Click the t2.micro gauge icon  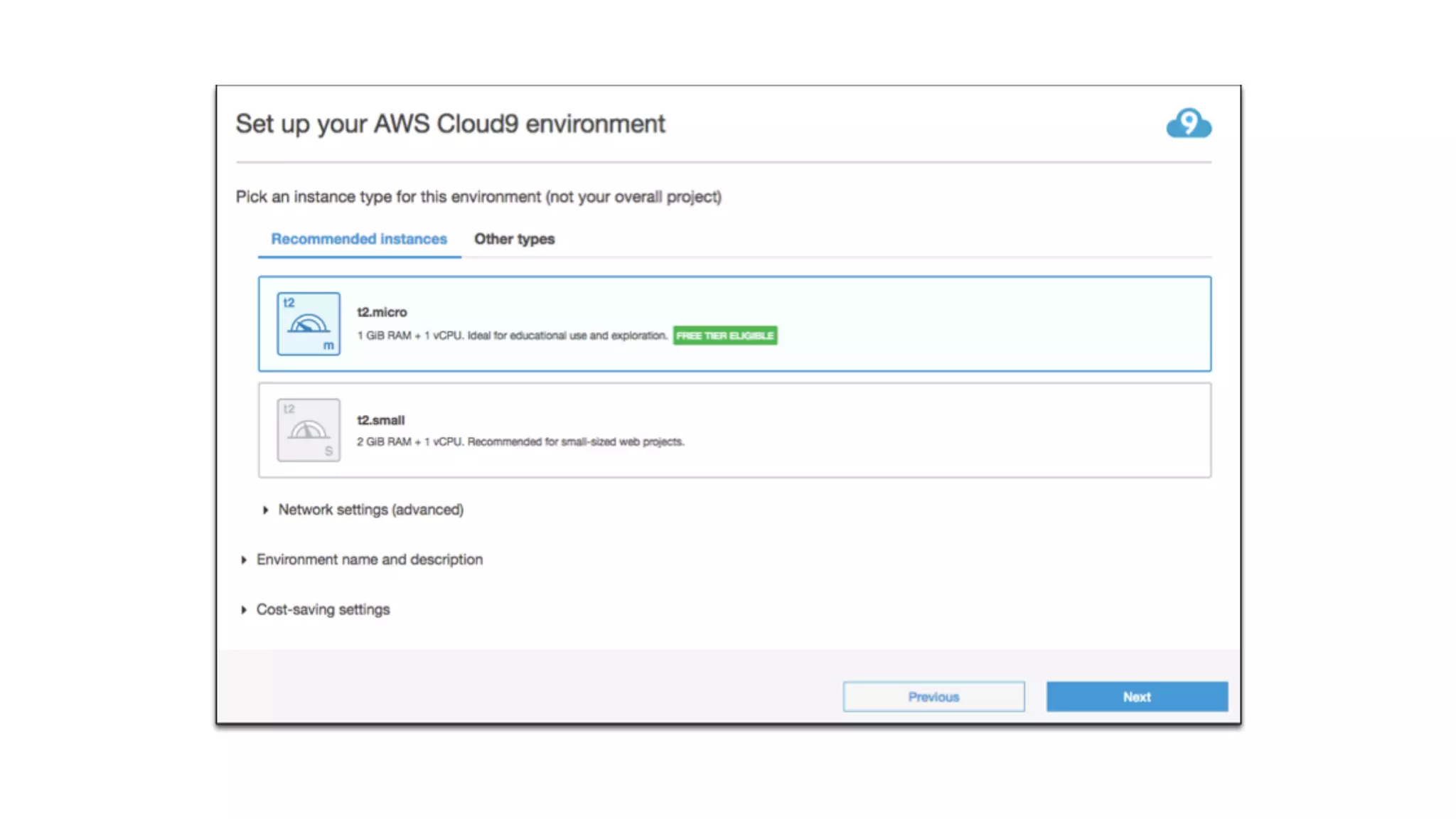(309, 323)
